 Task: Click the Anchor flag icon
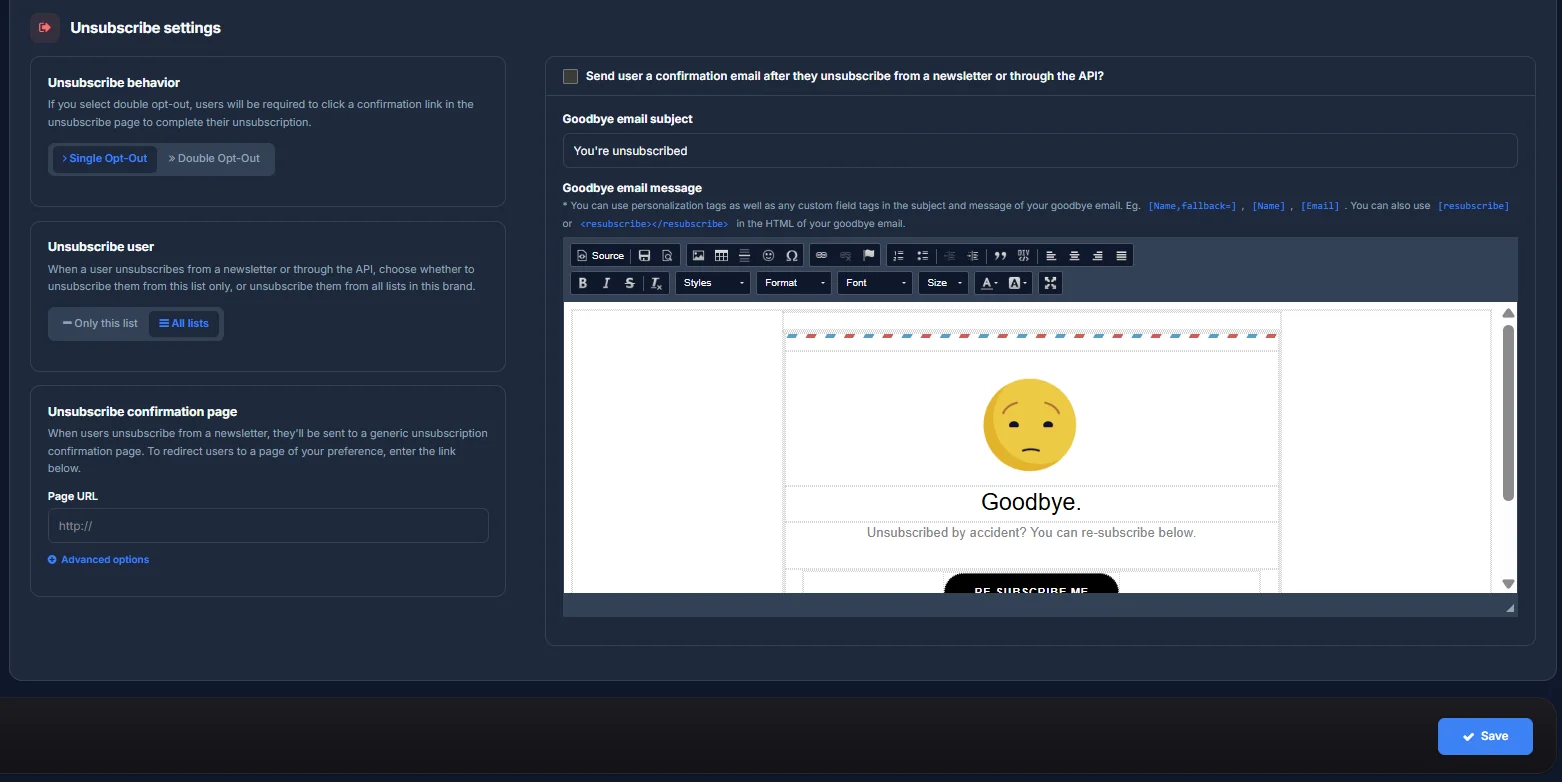tap(869, 256)
